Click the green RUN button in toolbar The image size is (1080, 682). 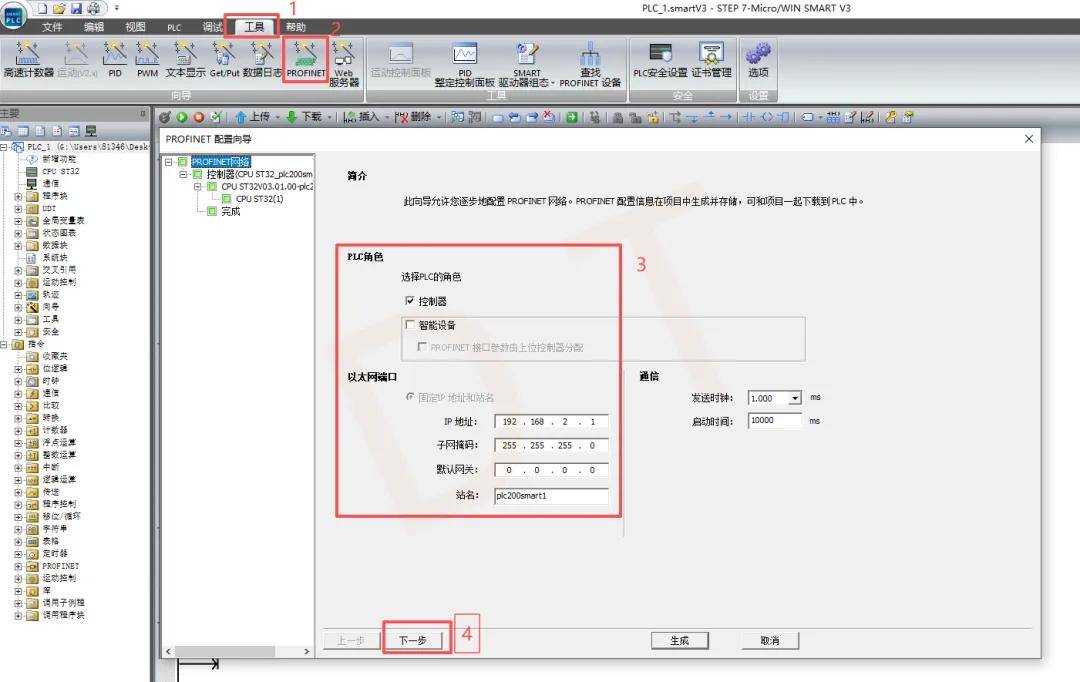(x=182, y=117)
